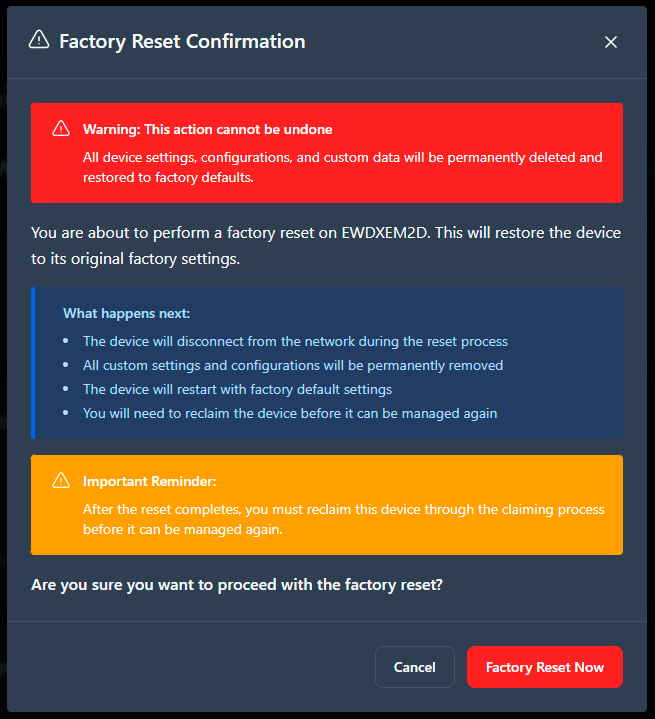Select the bullet about disconnecting from the network
This screenshot has width=655, height=719.
click(x=295, y=341)
